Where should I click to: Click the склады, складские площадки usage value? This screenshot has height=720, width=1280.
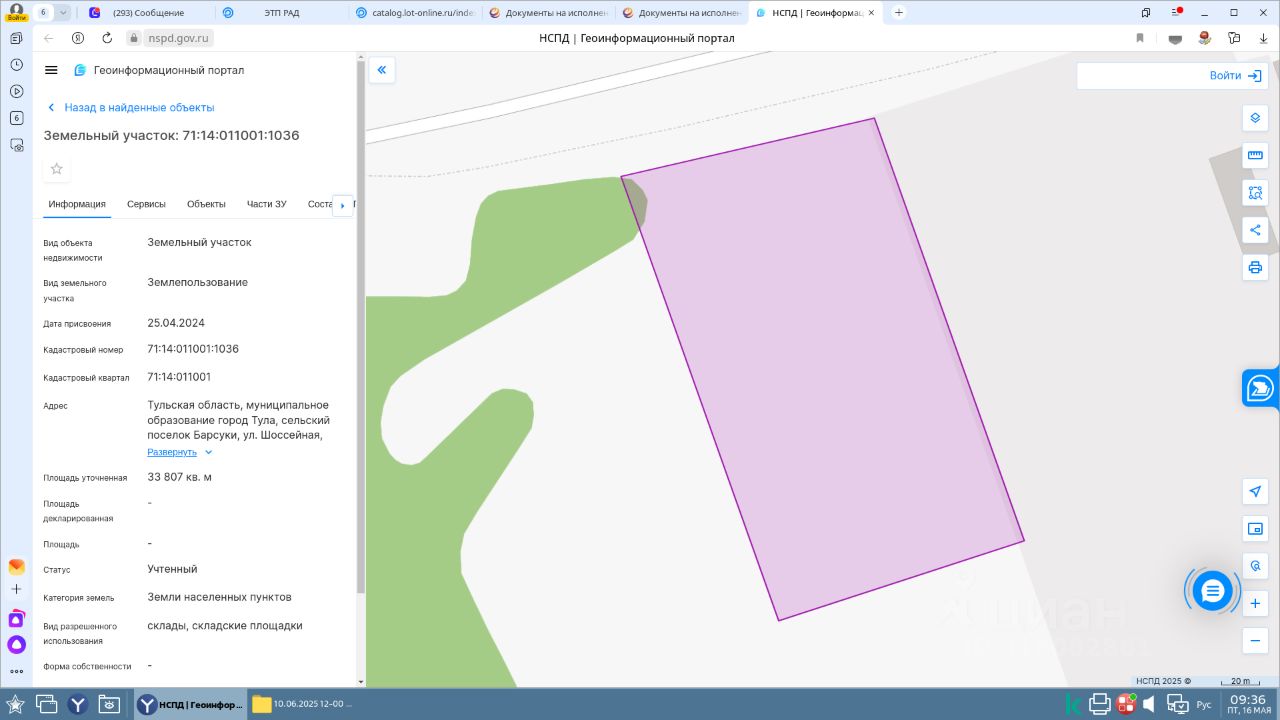[x=225, y=626]
